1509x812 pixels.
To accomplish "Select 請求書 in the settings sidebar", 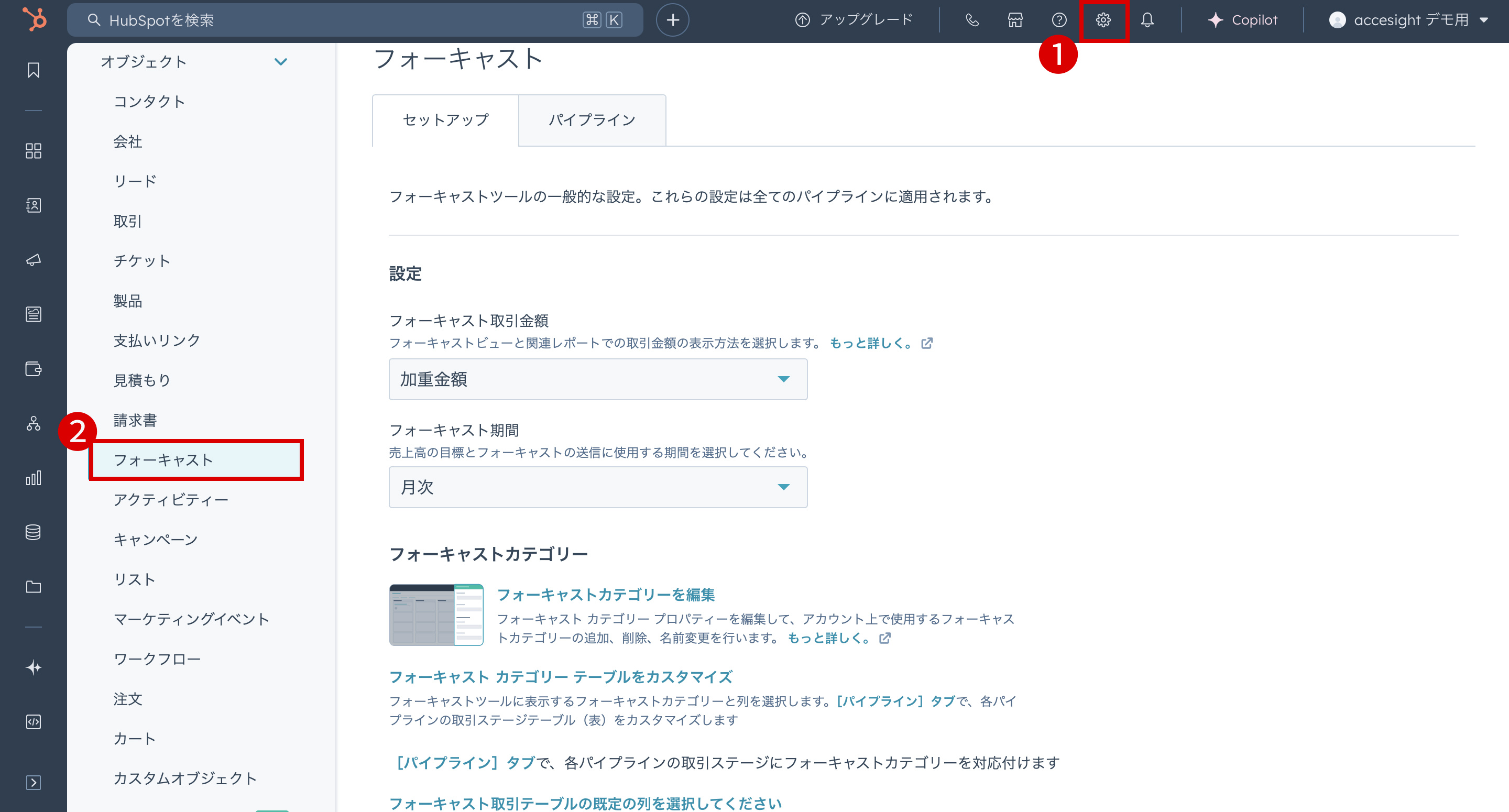I will 135,420.
